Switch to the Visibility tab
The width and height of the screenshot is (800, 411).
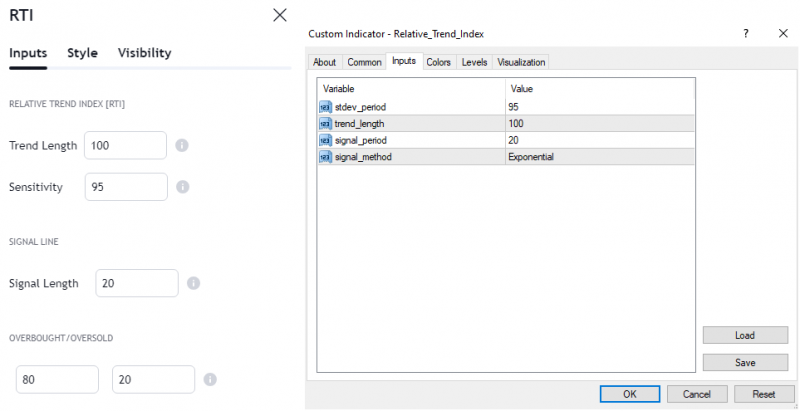[x=144, y=53]
